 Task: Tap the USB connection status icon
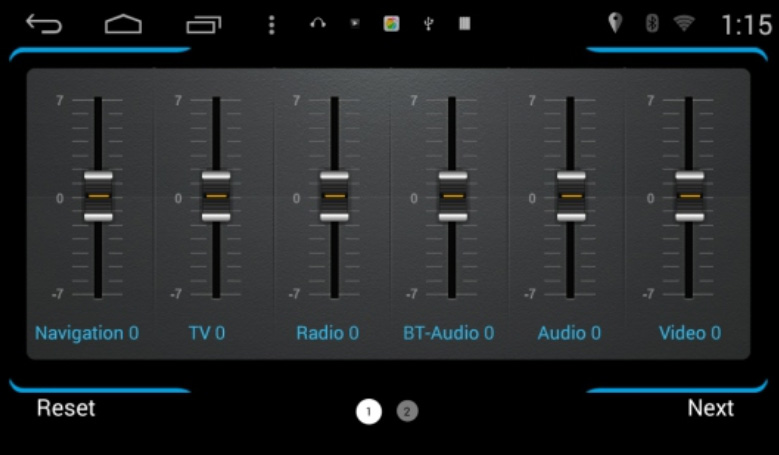pos(428,24)
